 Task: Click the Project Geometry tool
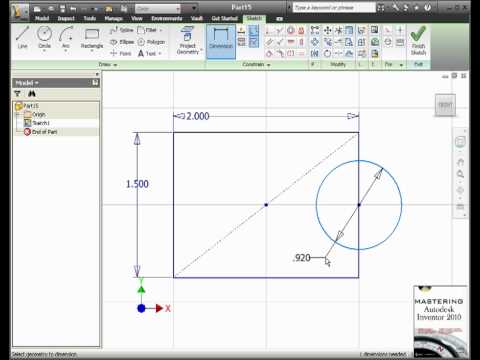click(188, 40)
